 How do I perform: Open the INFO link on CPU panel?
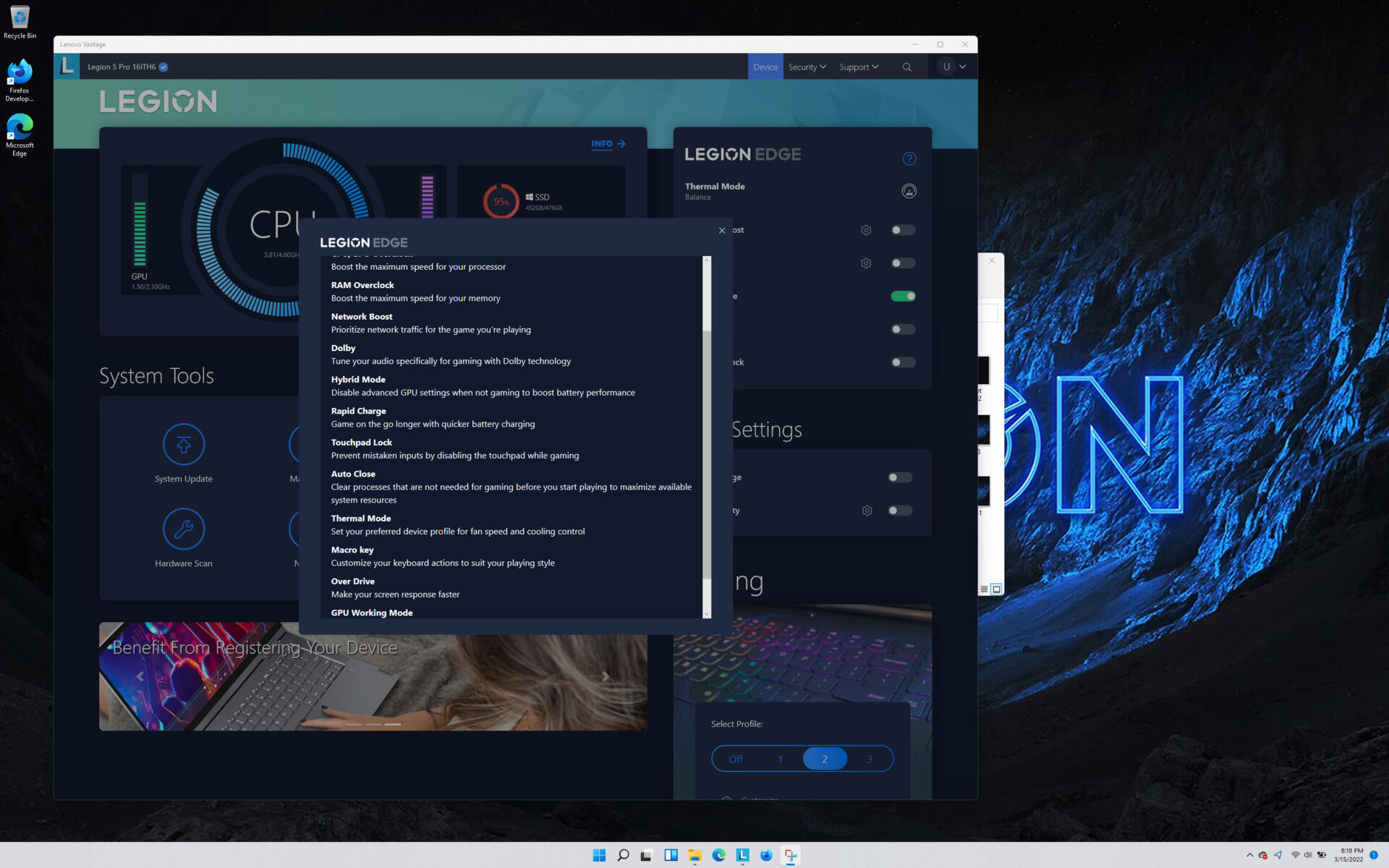point(608,144)
